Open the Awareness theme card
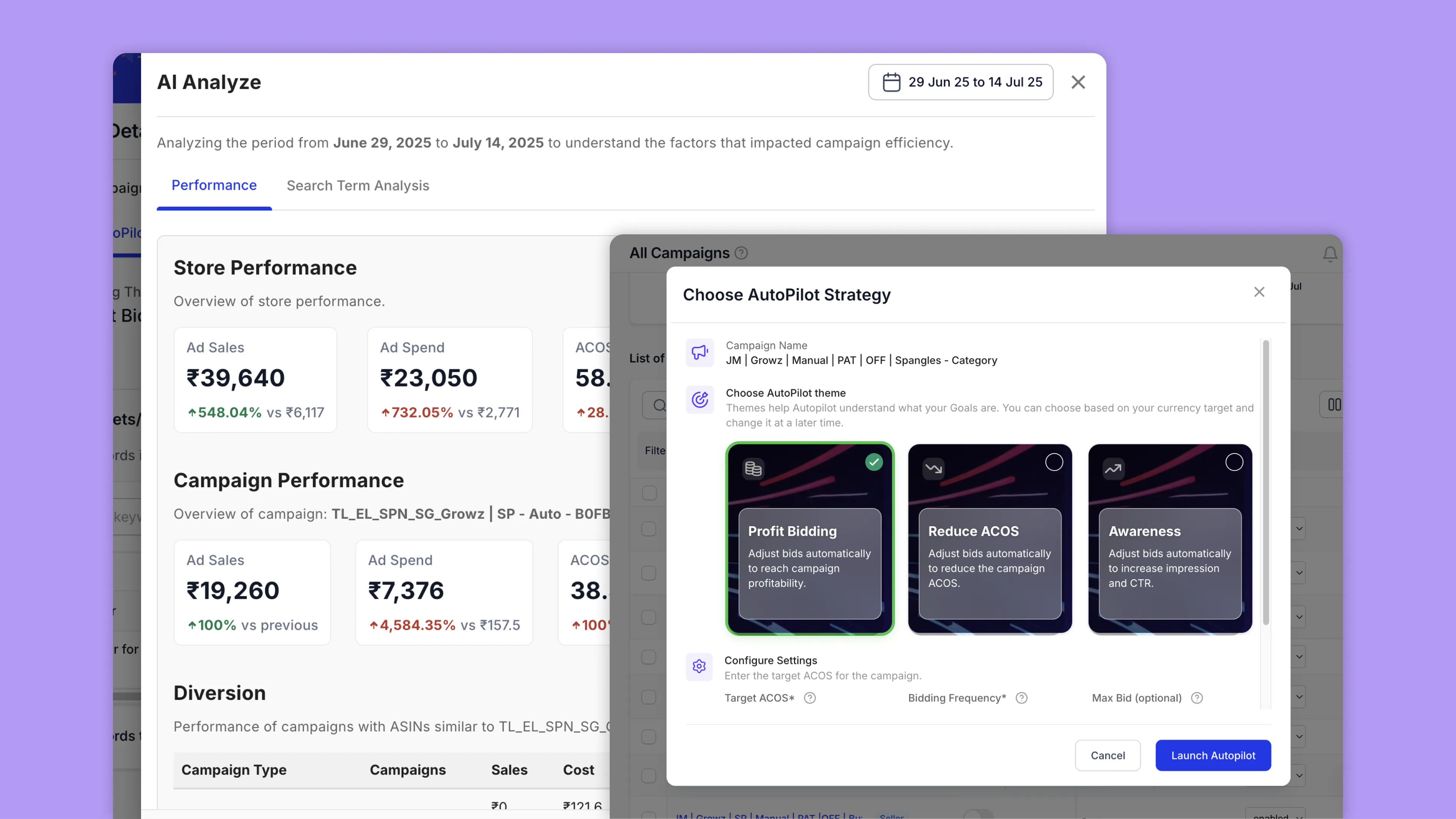Viewport: 1456px width, 819px height. point(1170,539)
